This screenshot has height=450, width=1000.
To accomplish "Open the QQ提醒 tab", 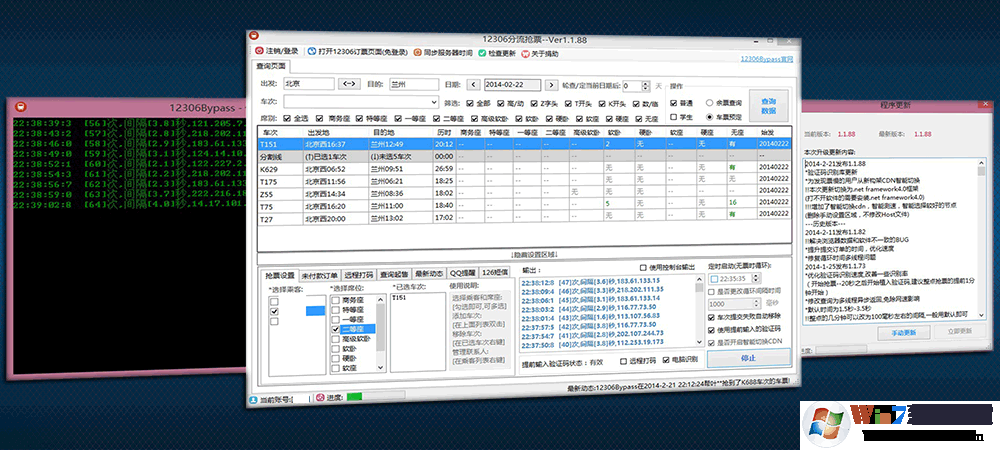I will tap(462, 272).
